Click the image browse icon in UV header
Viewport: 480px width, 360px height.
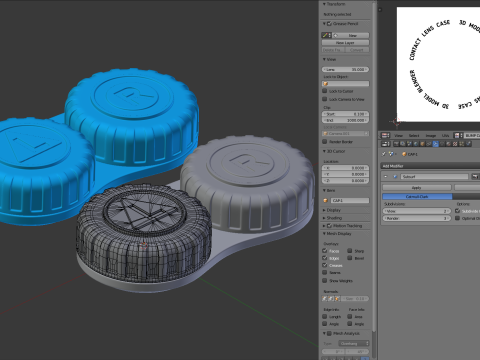458,136
